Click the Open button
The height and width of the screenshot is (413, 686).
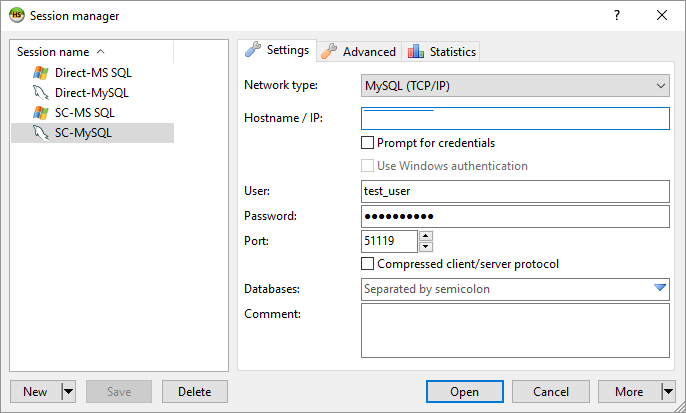pos(464,391)
